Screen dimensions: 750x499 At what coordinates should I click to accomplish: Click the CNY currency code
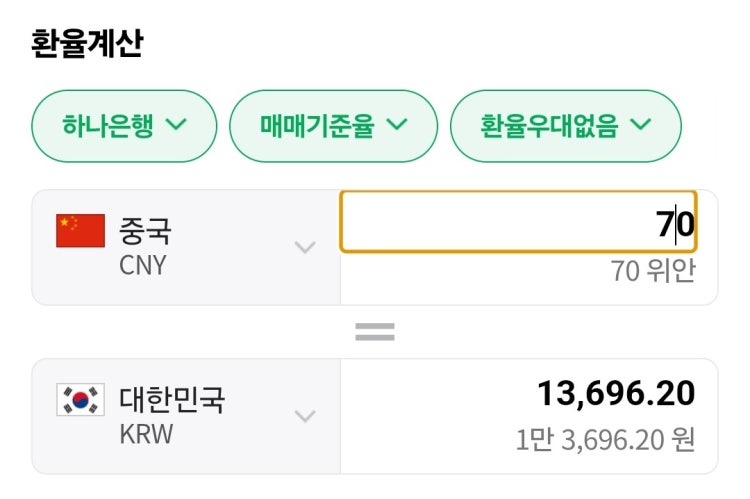tap(143, 265)
